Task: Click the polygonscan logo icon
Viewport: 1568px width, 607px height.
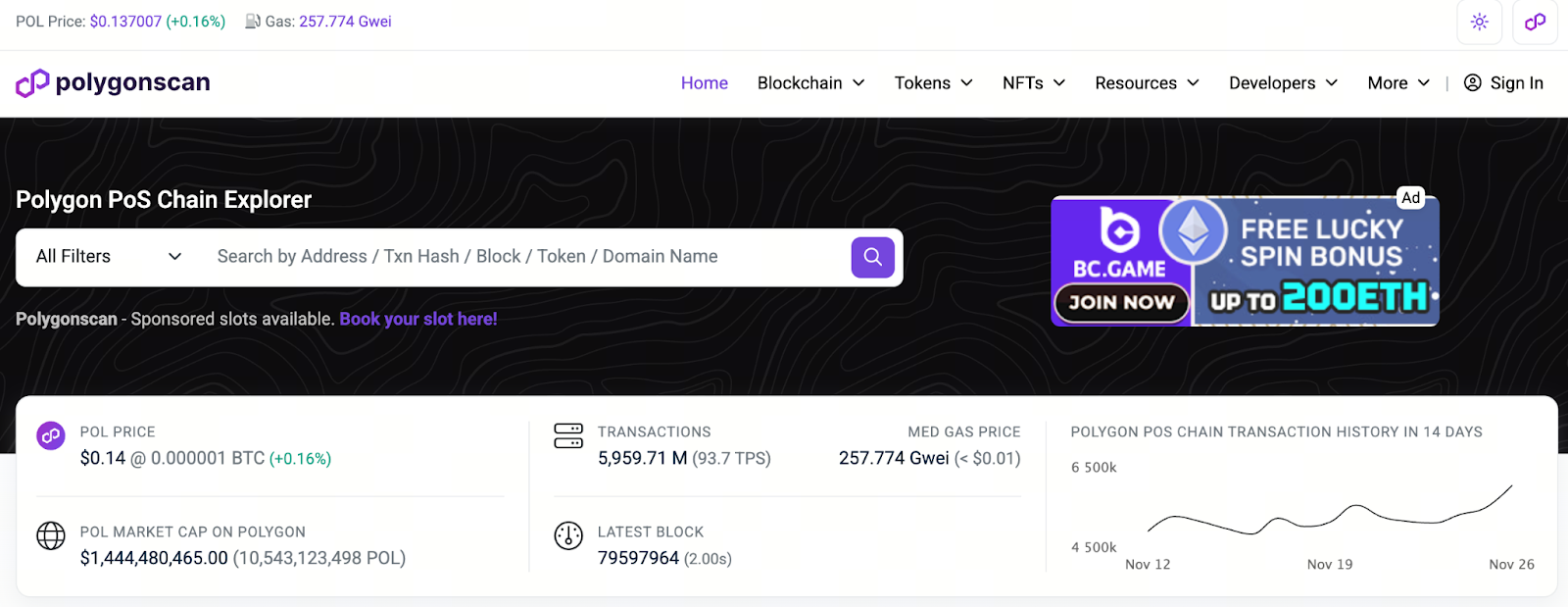Action: click(32, 83)
